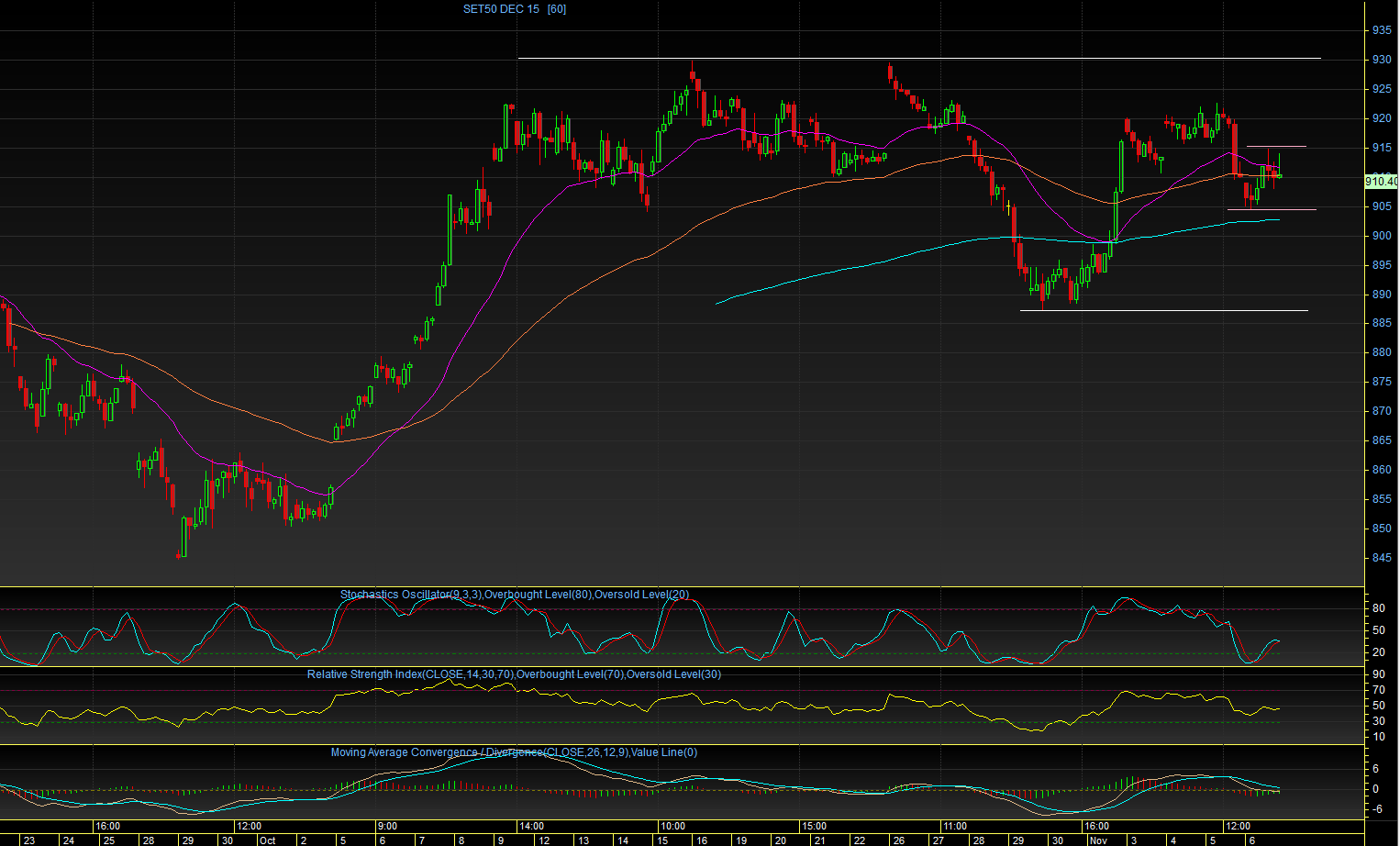Click the SET50 DEC 15 [60] chart title

[515, 9]
